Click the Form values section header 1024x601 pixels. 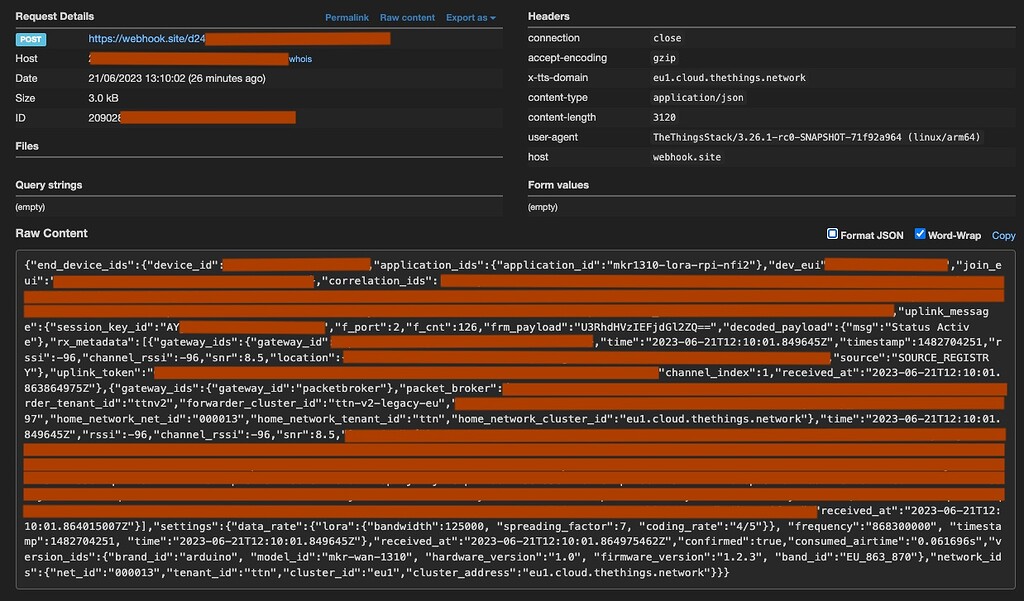556,185
